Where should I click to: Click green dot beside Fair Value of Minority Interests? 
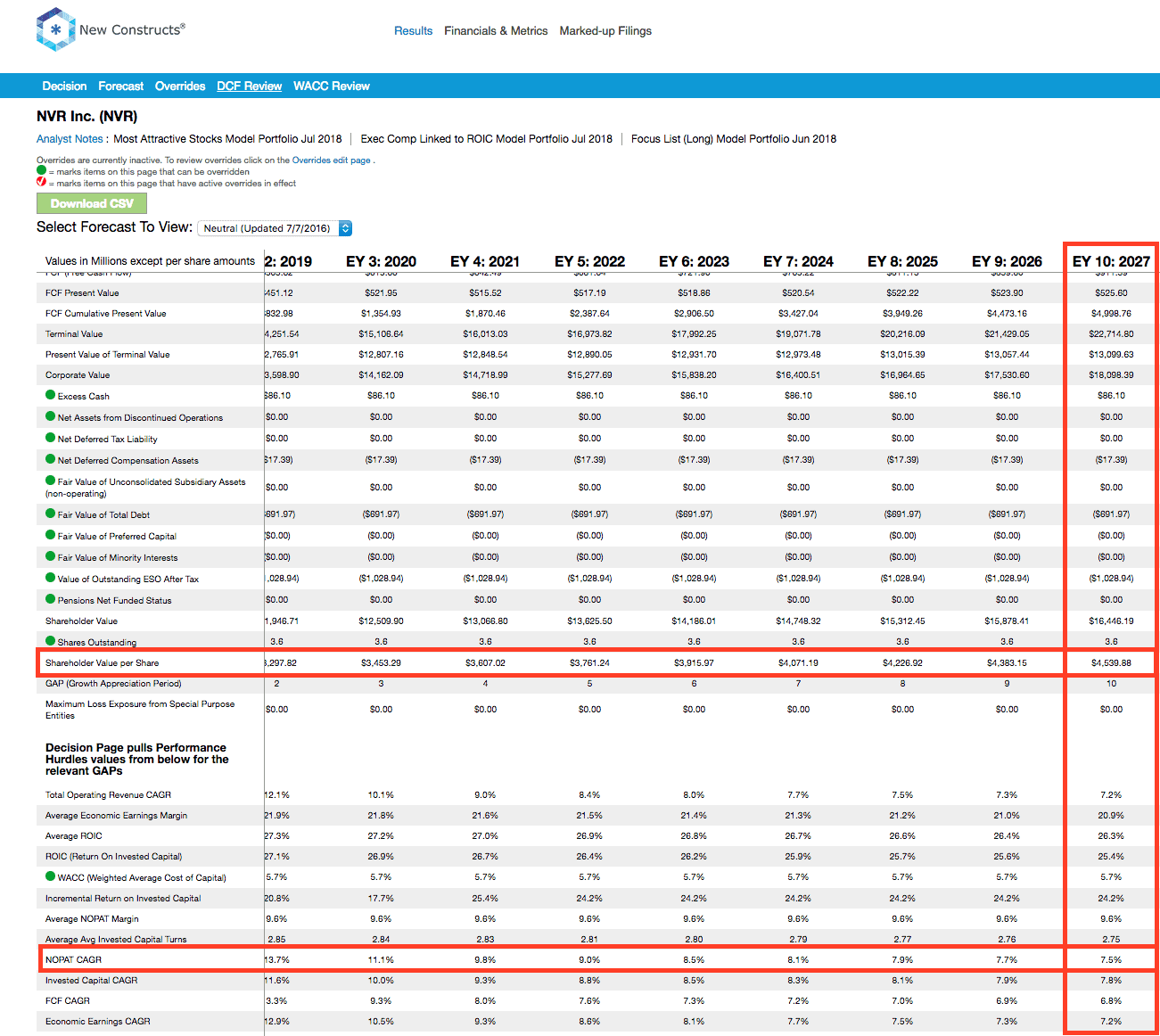(x=51, y=556)
